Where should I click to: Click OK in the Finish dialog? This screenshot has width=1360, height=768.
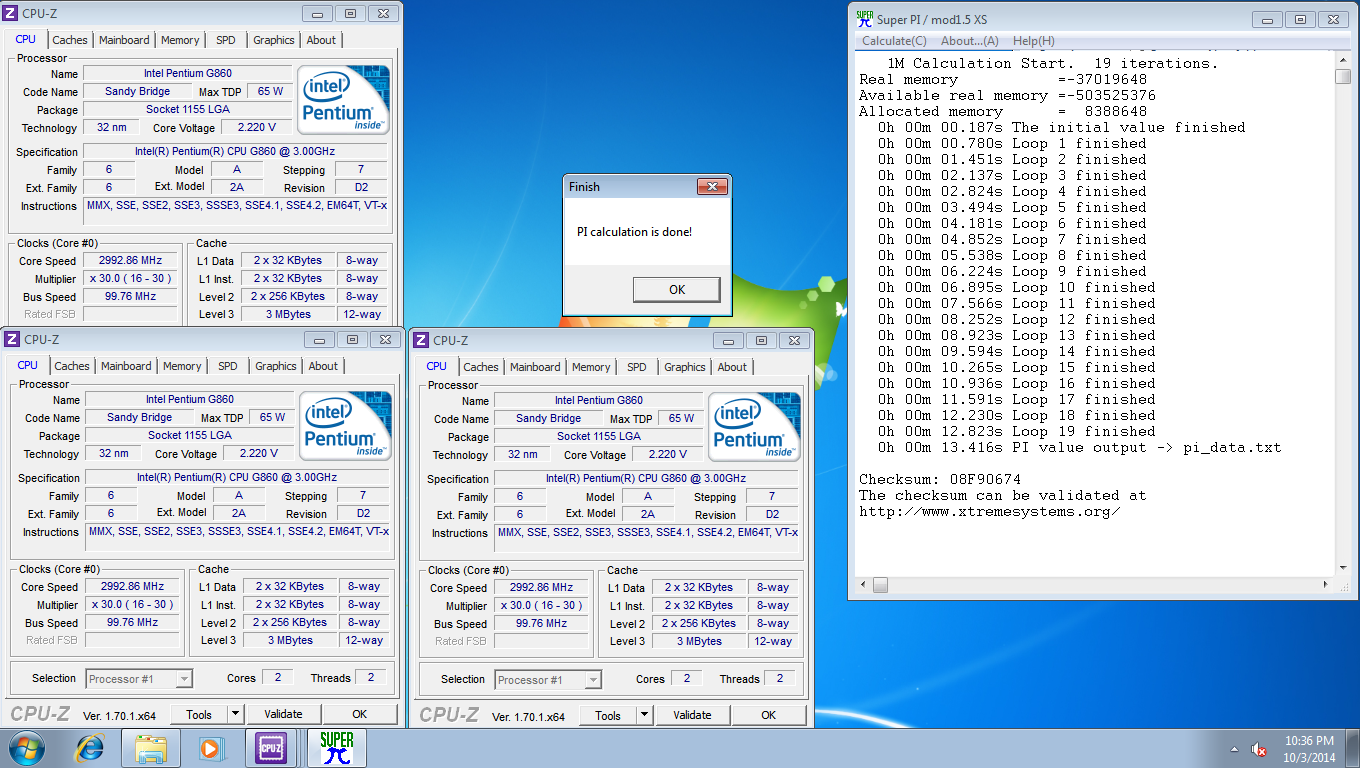click(x=677, y=289)
